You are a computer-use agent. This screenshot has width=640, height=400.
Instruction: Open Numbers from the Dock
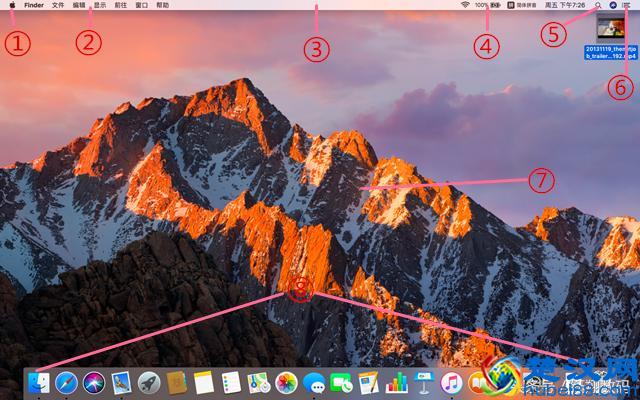click(396, 383)
